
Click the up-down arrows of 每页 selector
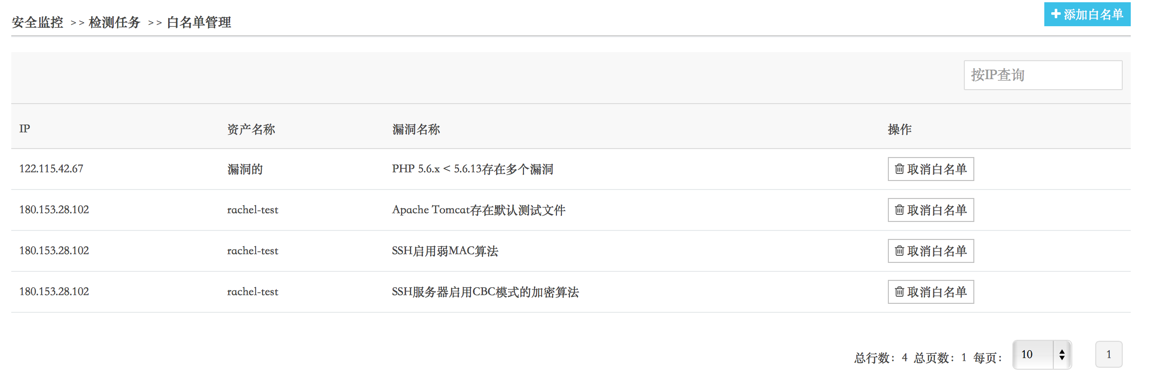coord(1062,355)
